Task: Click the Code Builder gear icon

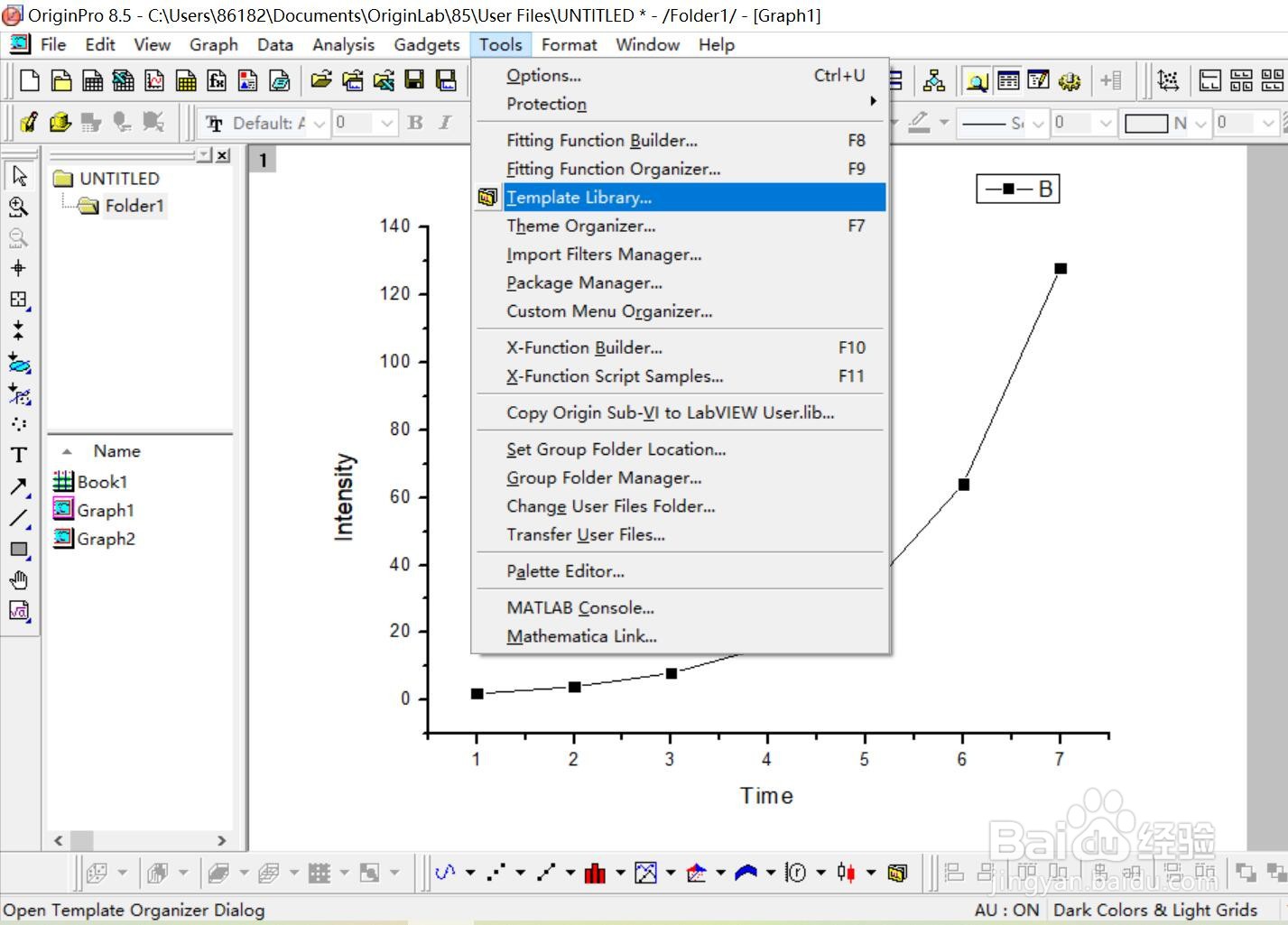Action: [1070, 81]
